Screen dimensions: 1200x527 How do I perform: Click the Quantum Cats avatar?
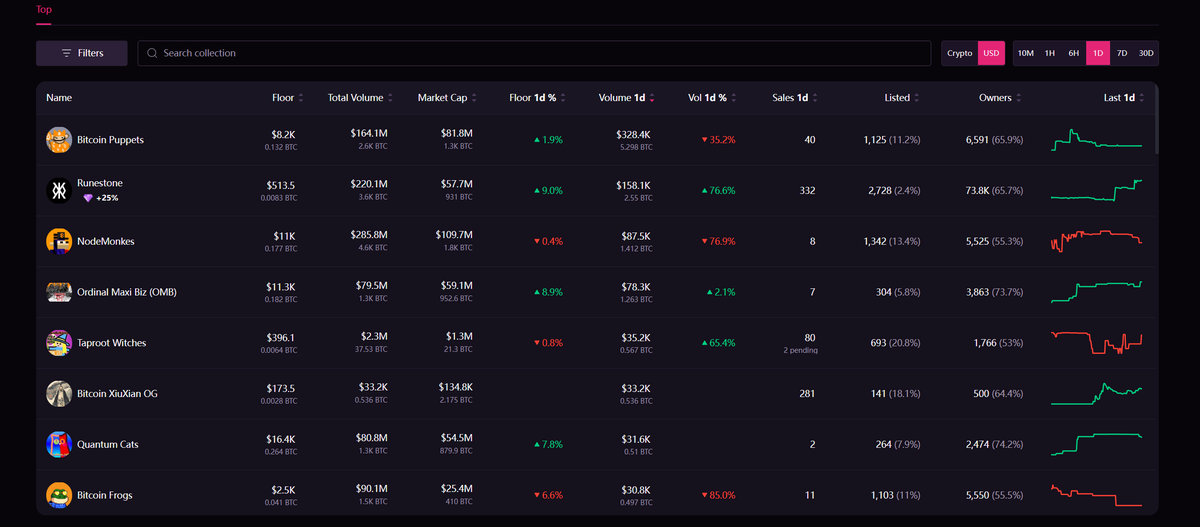[58, 444]
